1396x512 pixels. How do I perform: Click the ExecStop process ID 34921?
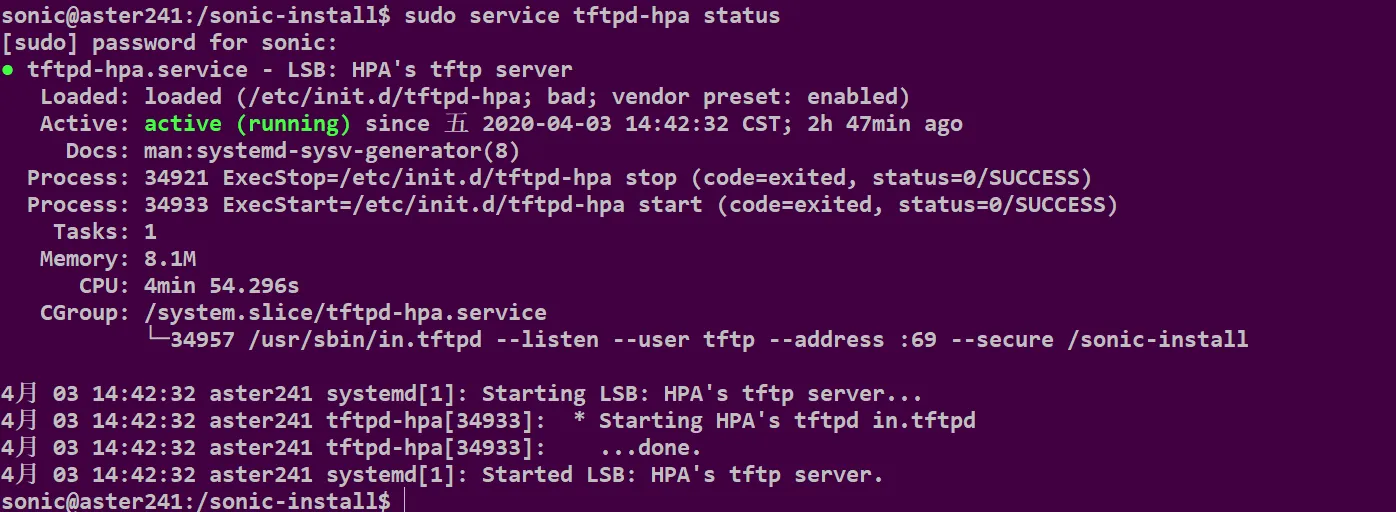tap(177, 178)
